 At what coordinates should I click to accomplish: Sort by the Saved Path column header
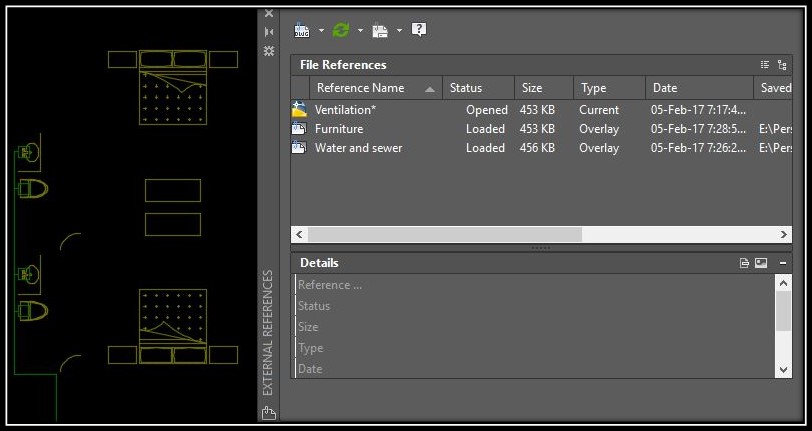tap(773, 88)
